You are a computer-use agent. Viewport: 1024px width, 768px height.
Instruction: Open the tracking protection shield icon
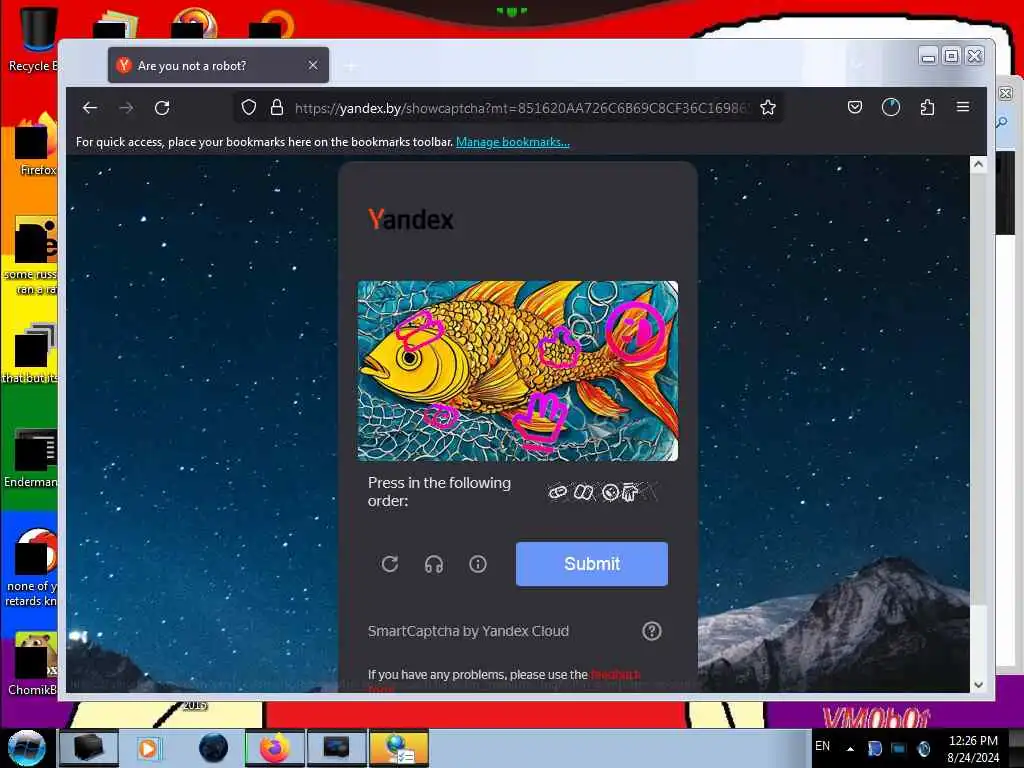(x=249, y=108)
